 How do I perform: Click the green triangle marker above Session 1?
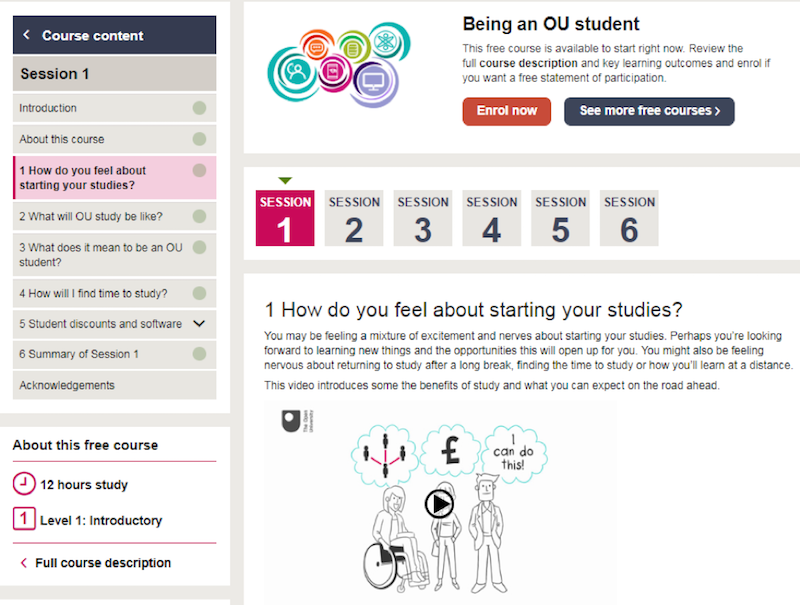pyautogui.click(x=285, y=180)
